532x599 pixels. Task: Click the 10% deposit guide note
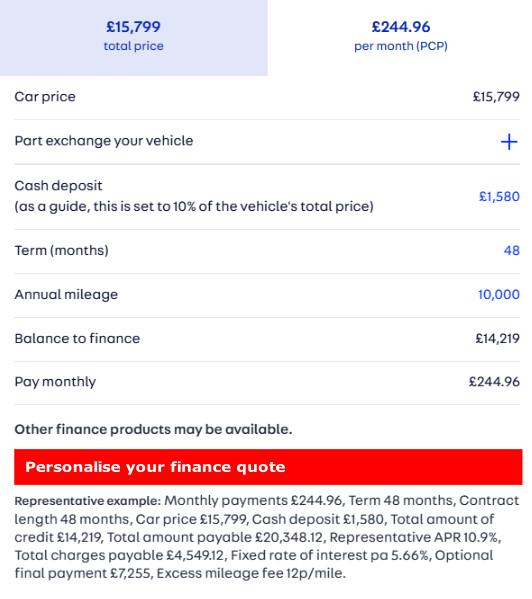[x=194, y=207]
